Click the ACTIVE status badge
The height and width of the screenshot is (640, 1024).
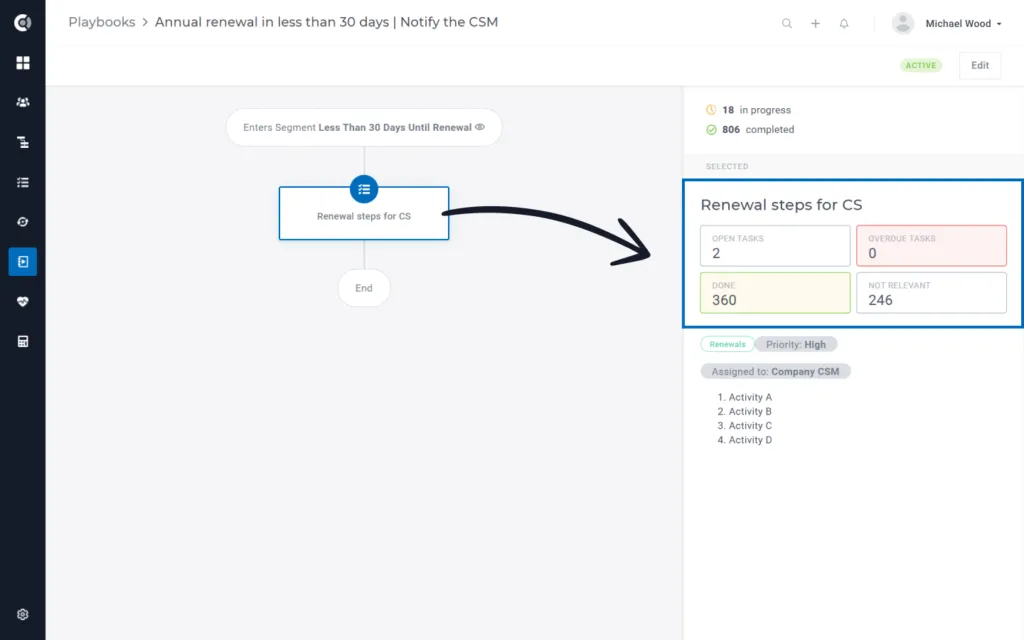pos(921,65)
